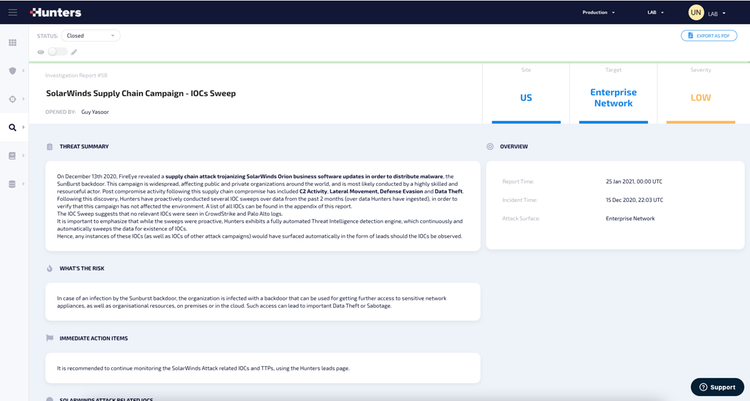750x401 pixels.
Task: Click the Threat Summary clipboard icon
Action: [50, 147]
